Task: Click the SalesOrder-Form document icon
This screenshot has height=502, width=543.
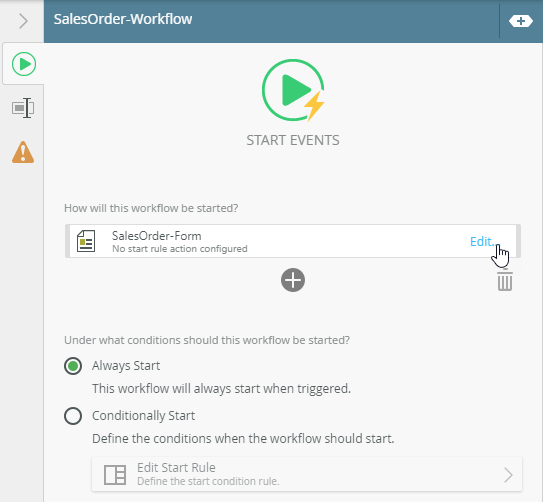Action: click(86, 241)
